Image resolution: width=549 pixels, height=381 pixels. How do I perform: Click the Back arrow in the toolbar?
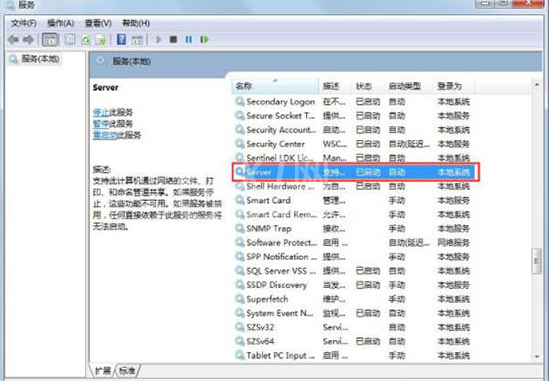pos(13,40)
